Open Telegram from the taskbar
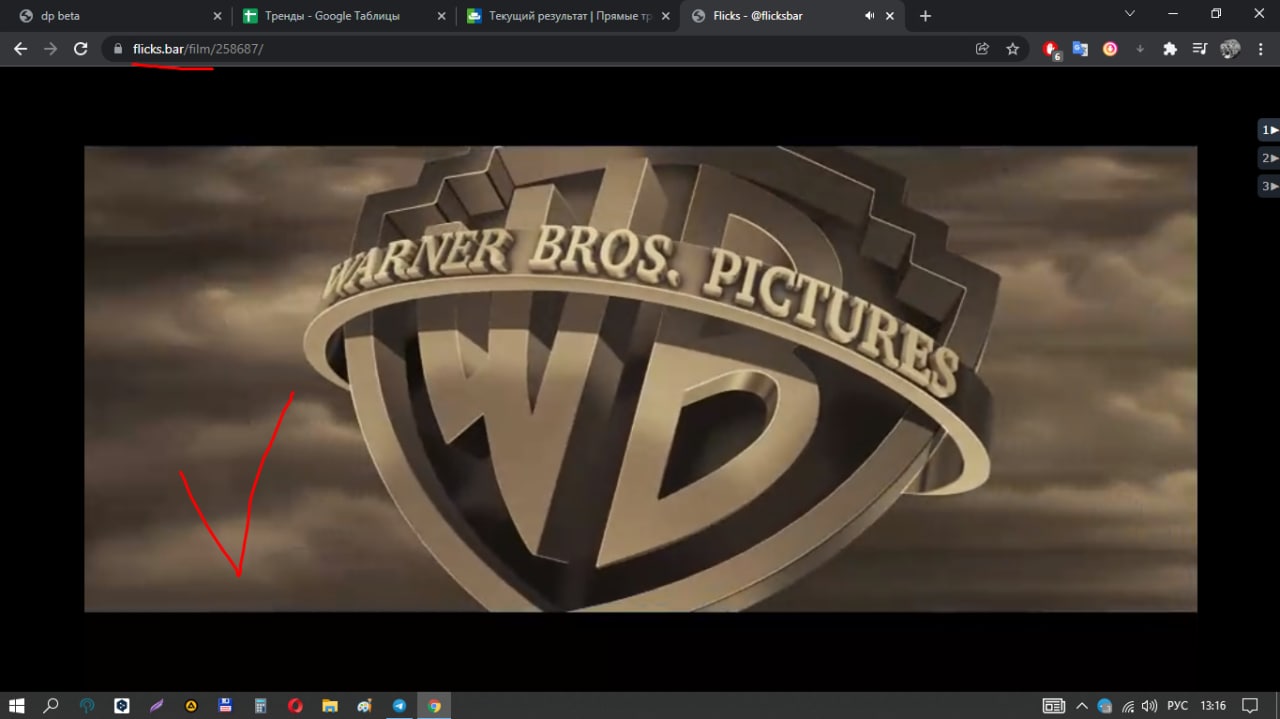 pos(399,705)
